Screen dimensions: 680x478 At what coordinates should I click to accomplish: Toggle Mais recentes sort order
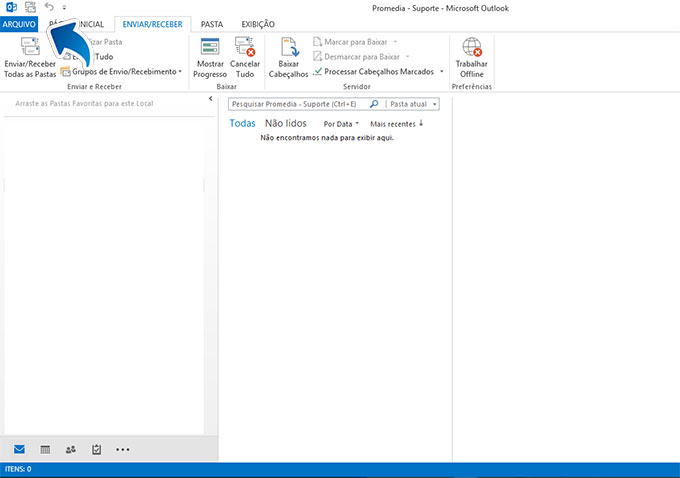(x=397, y=124)
